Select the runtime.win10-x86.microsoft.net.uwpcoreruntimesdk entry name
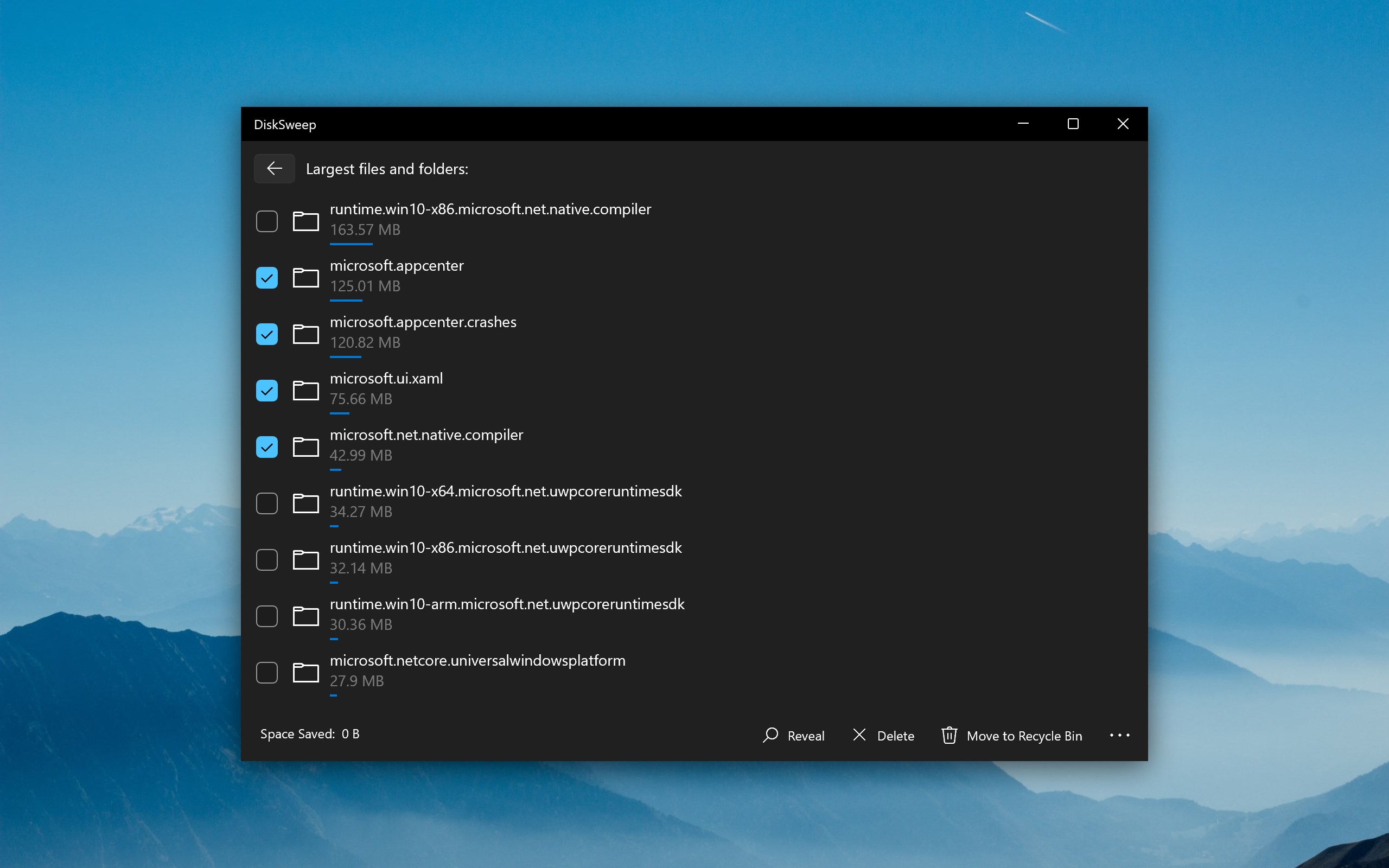 (505, 548)
